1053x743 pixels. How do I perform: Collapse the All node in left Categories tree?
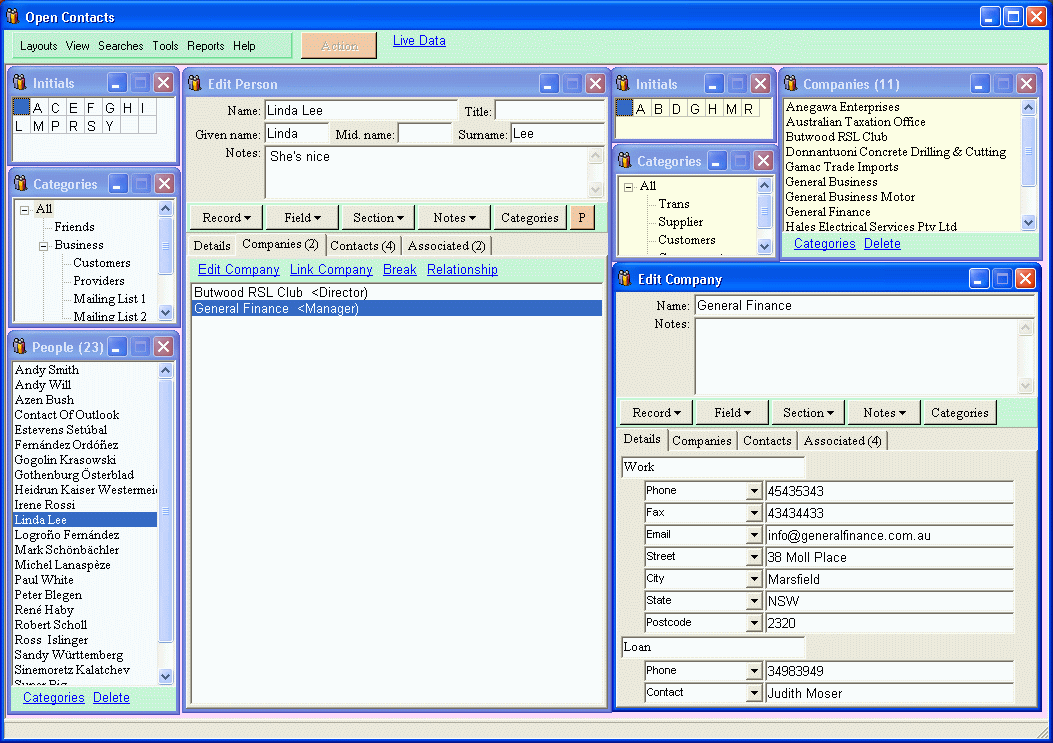(x=24, y=209)
